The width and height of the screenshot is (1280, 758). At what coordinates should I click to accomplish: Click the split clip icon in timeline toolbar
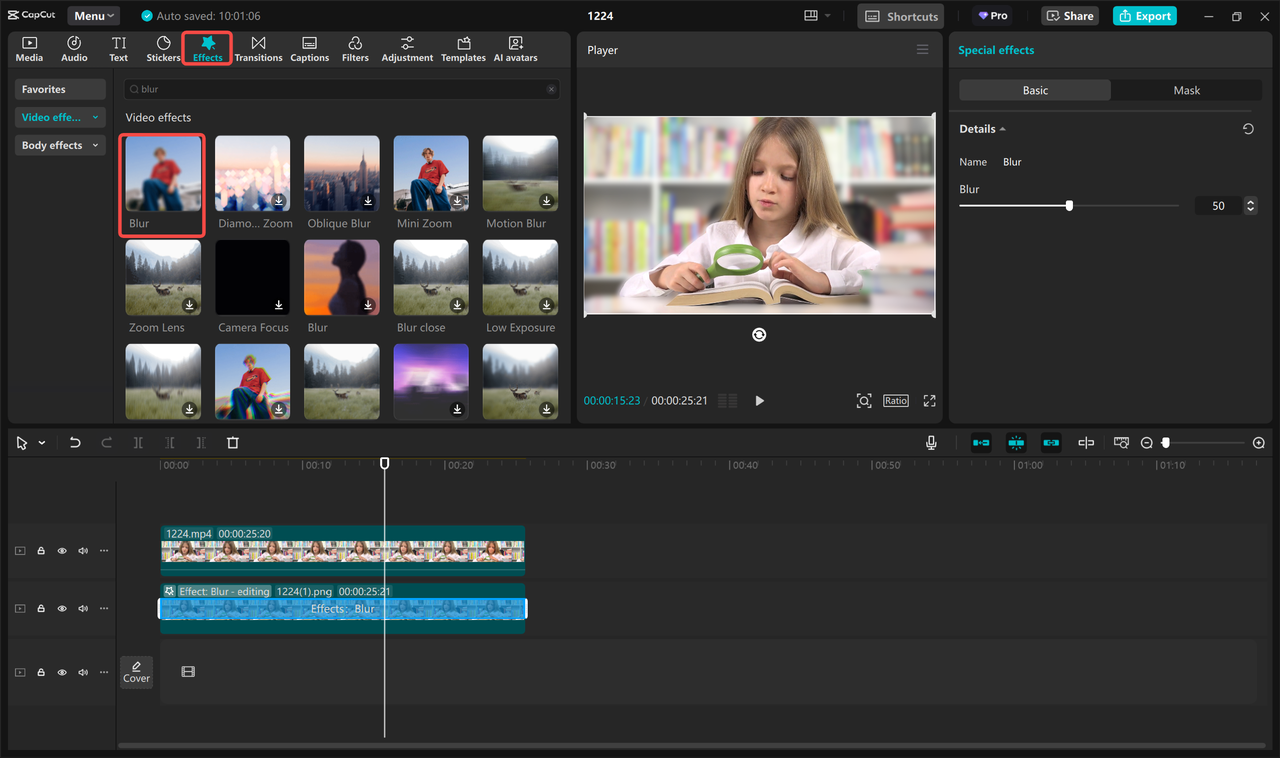pos(138,442)
